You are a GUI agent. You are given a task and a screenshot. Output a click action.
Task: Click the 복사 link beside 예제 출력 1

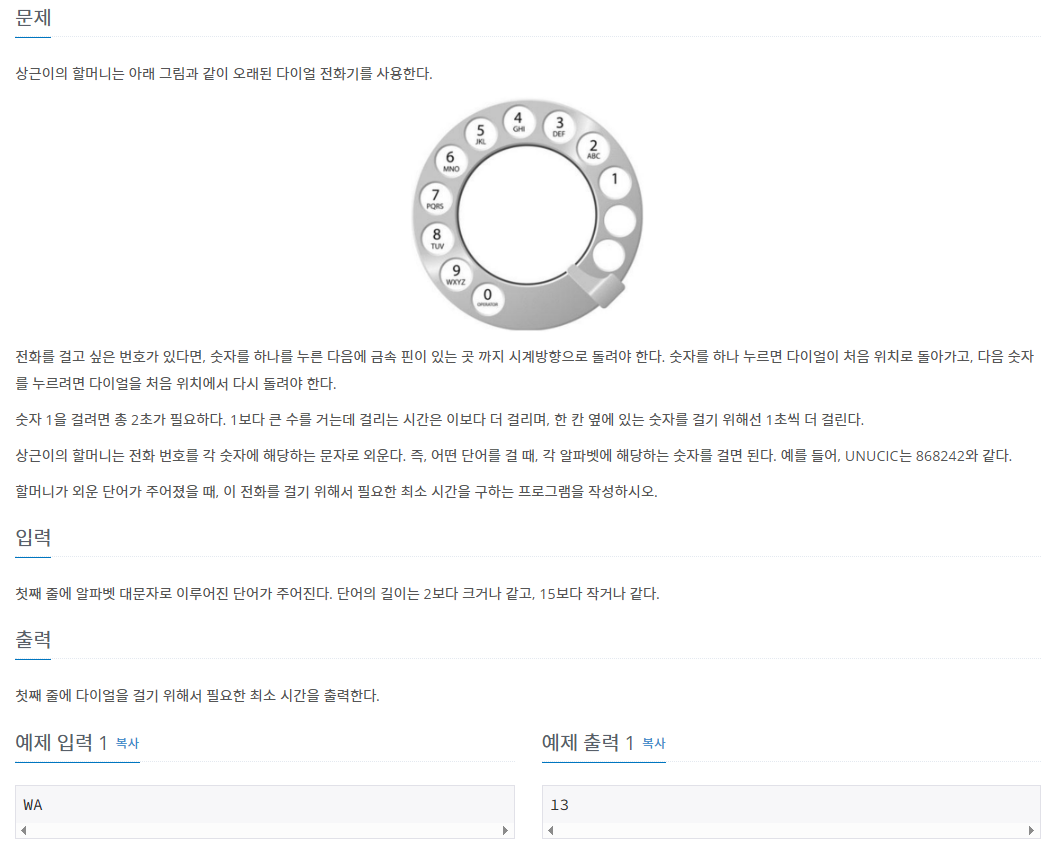click(653, 743)
